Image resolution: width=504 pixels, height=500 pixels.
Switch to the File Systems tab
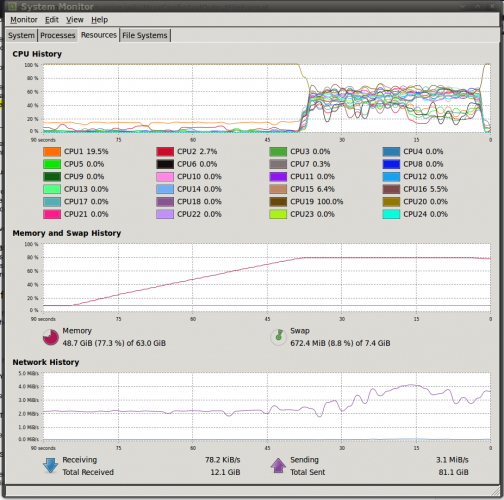(x=145, y=35)
